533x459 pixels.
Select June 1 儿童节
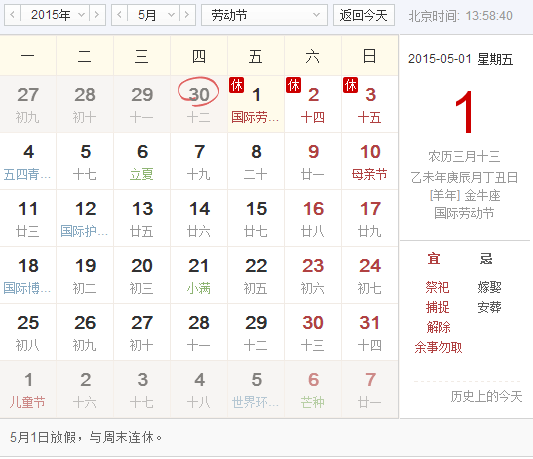(x=28, y=389)
